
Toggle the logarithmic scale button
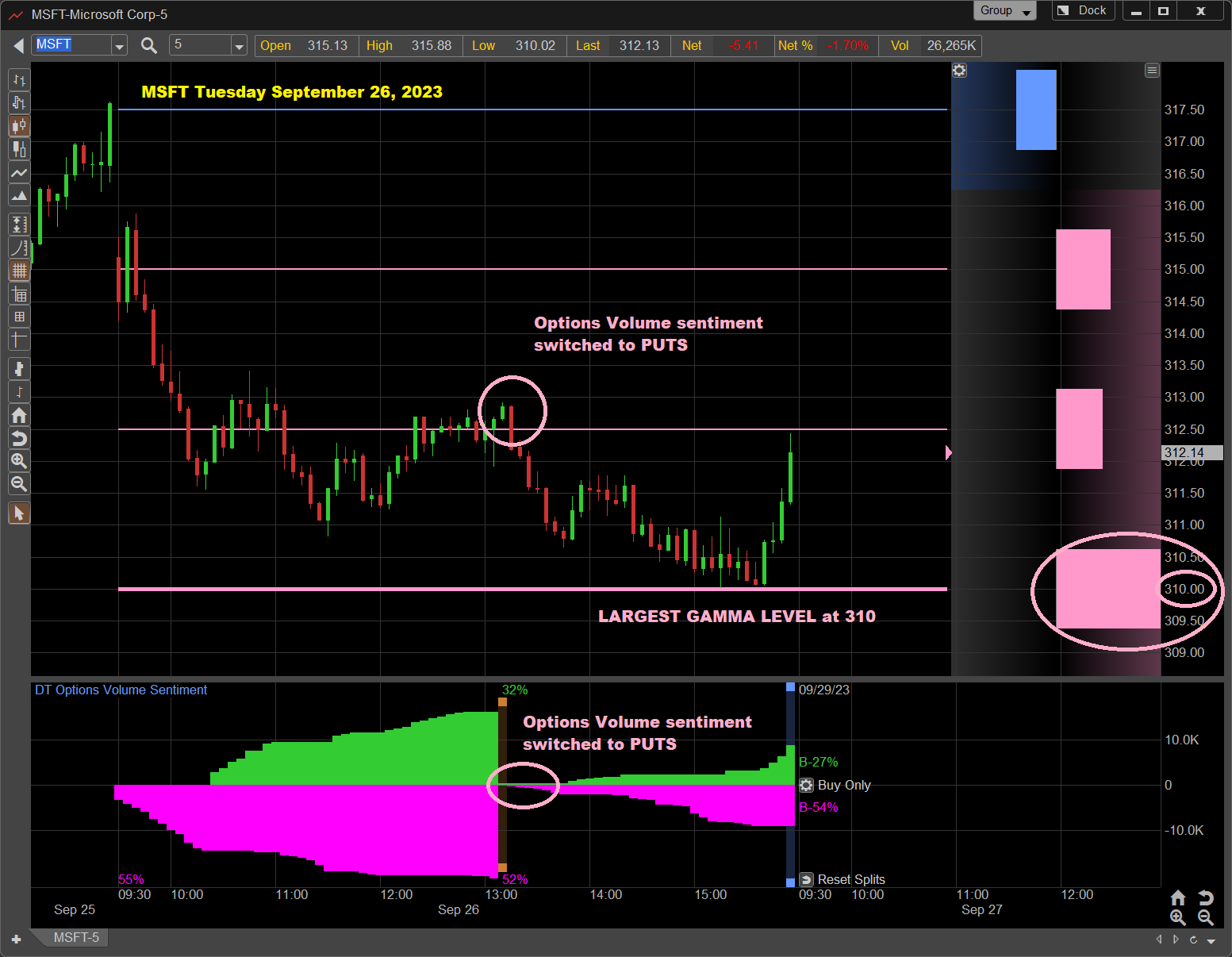tap(19, 248)
